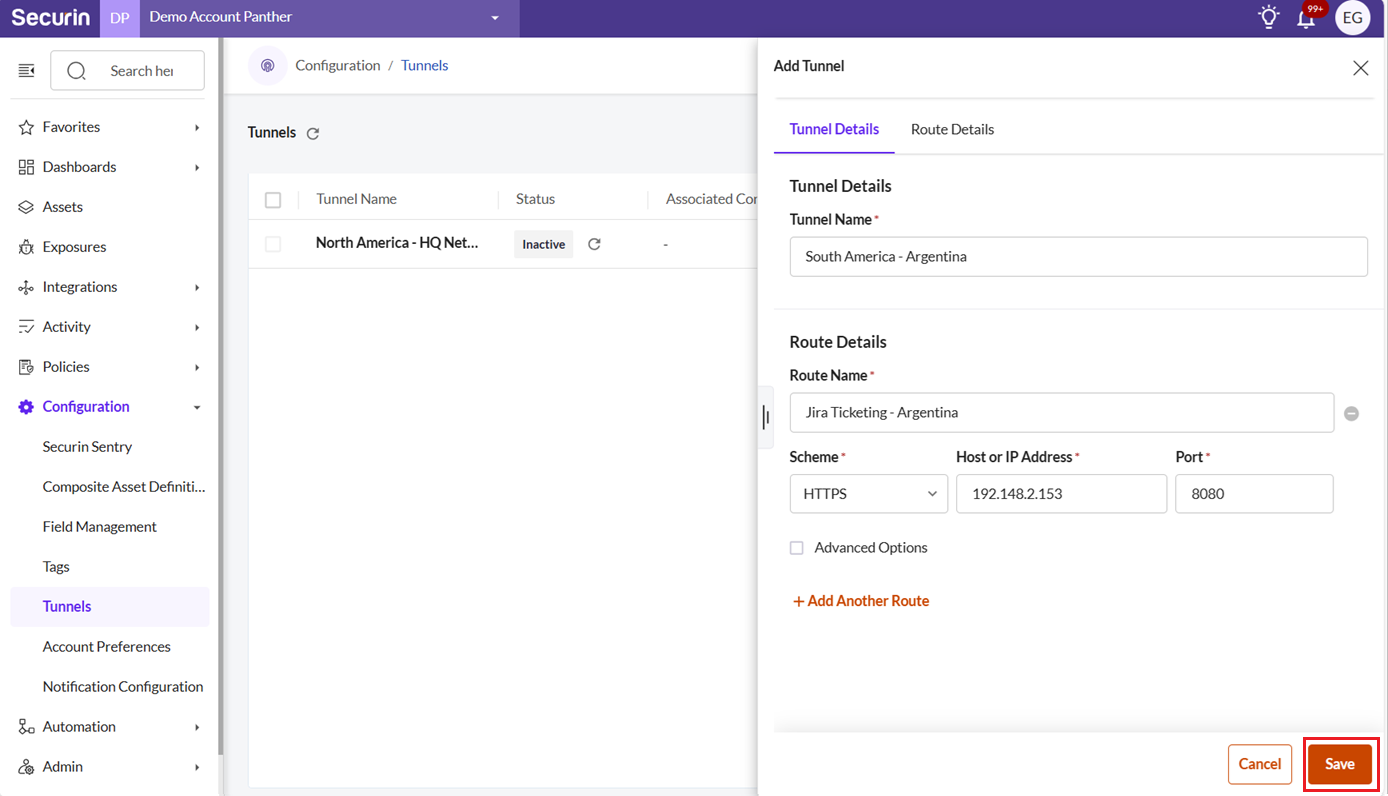Open the notifications bell
This screenshot has width=1388, height=796.
(x=1306, y=18)
